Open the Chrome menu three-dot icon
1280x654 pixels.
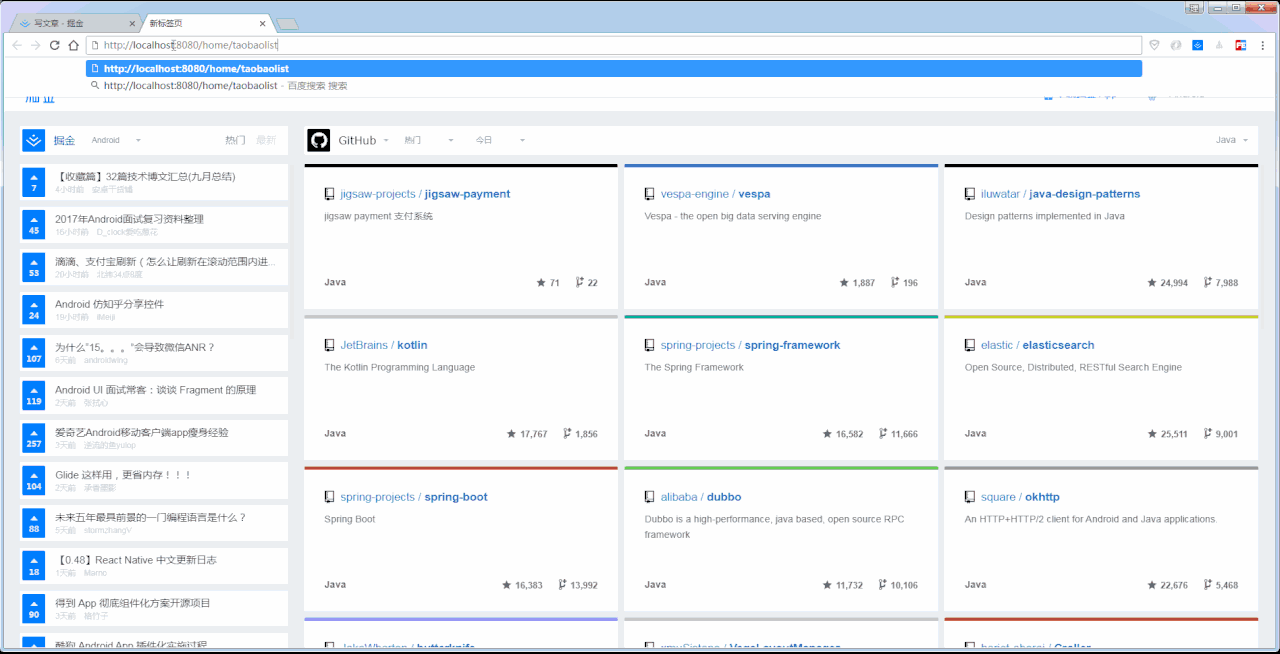(1264, 45)
